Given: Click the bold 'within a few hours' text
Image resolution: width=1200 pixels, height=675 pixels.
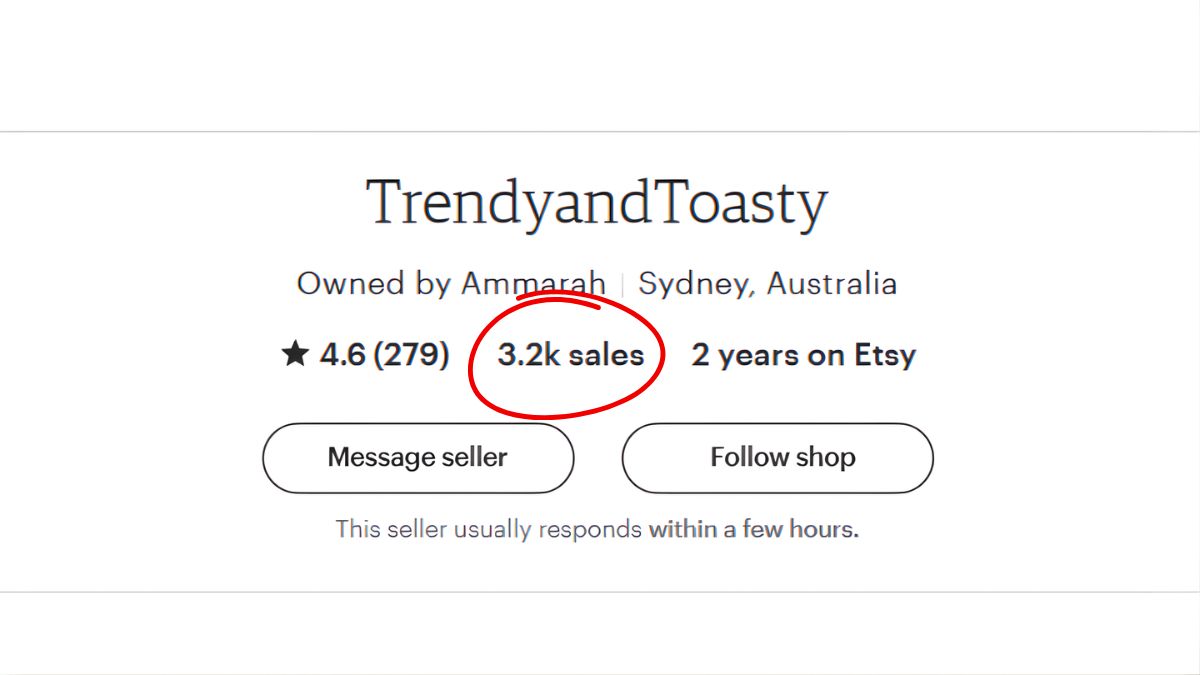Looking at the screenshot, I should pos(753,529).
